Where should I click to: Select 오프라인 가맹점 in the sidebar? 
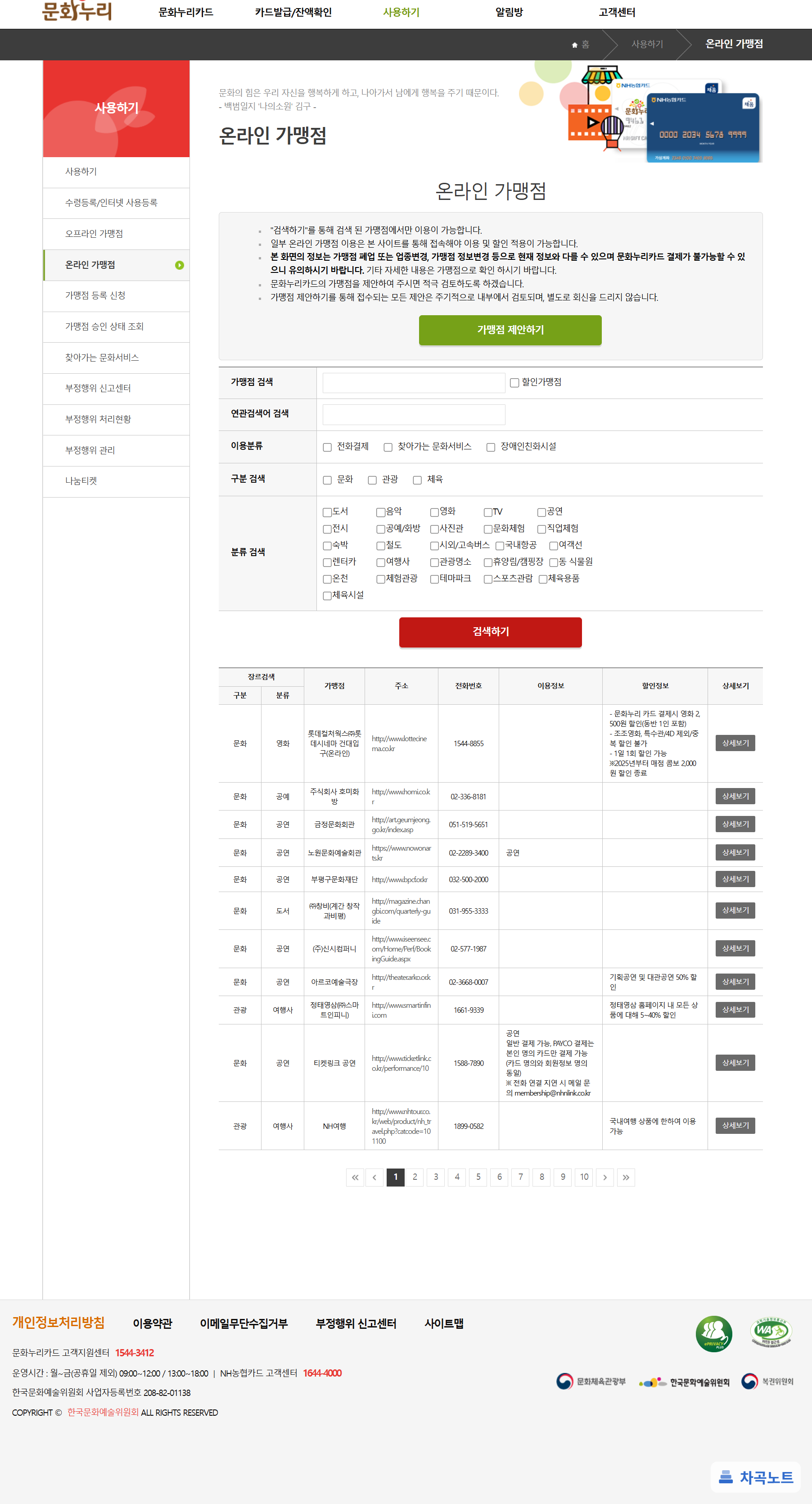coord(116,234)
